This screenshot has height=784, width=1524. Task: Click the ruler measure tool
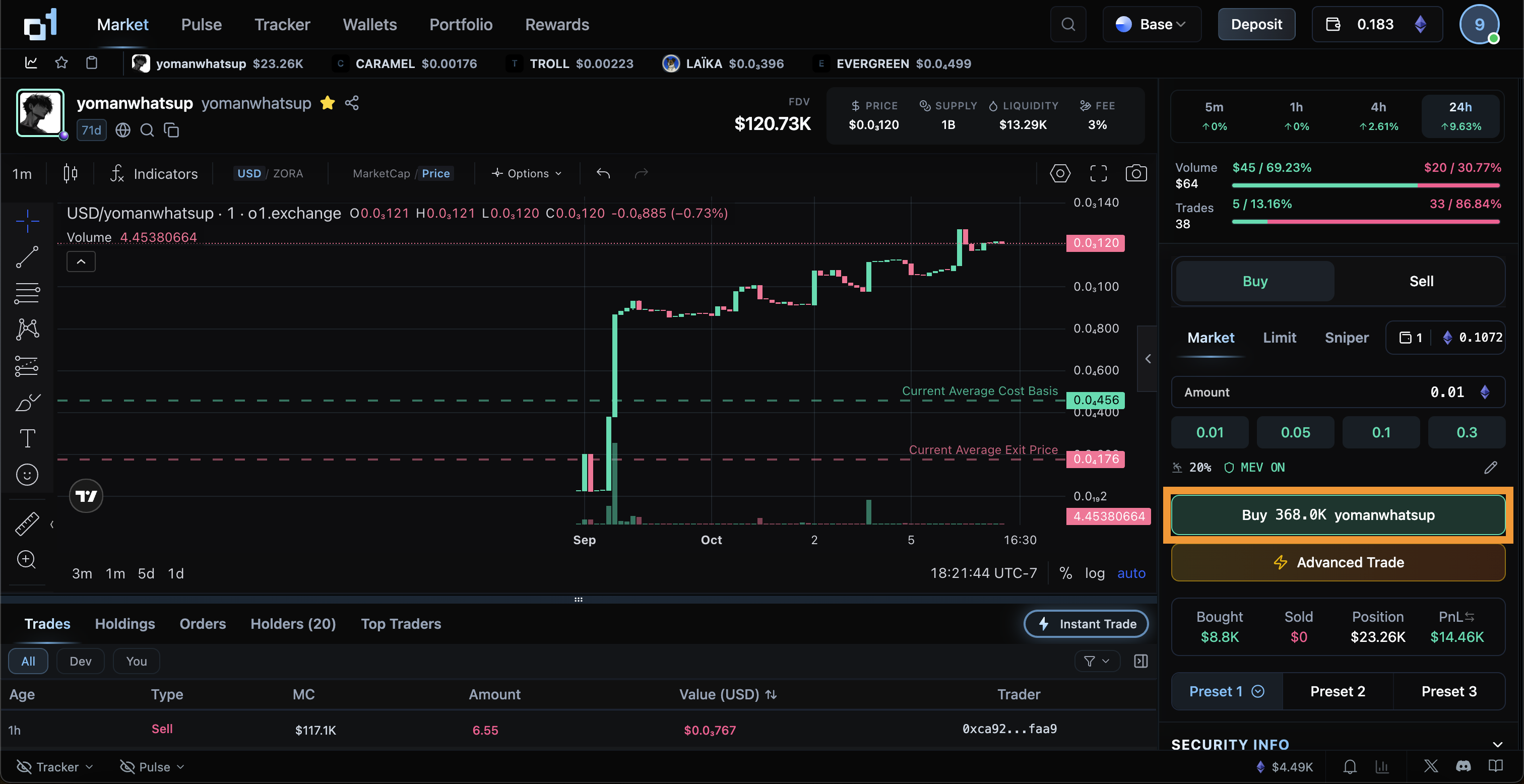pyautogui.click(x=27, y=524)
